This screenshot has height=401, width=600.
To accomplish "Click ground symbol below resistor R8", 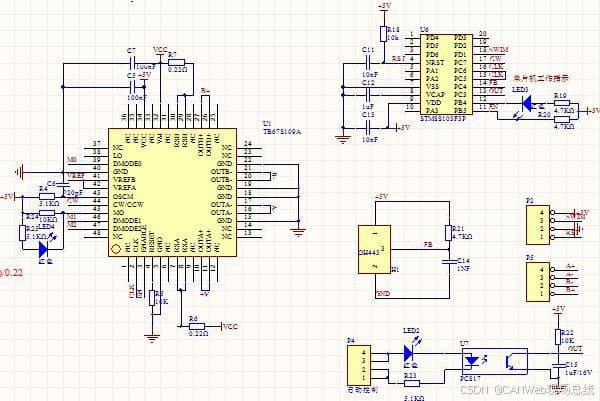I will pos(152,339).
